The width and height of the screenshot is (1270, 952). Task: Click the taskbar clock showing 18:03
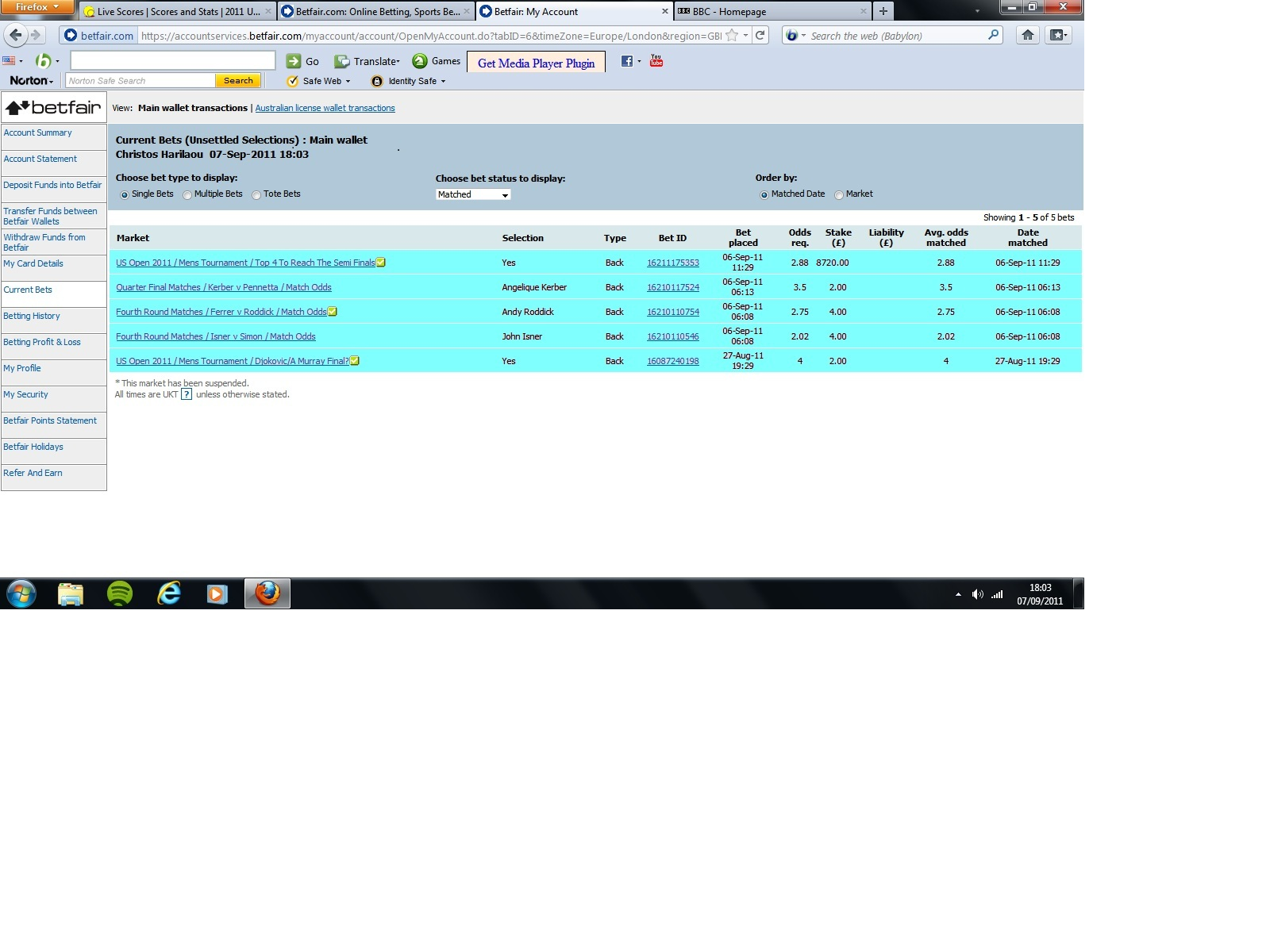1040,594
